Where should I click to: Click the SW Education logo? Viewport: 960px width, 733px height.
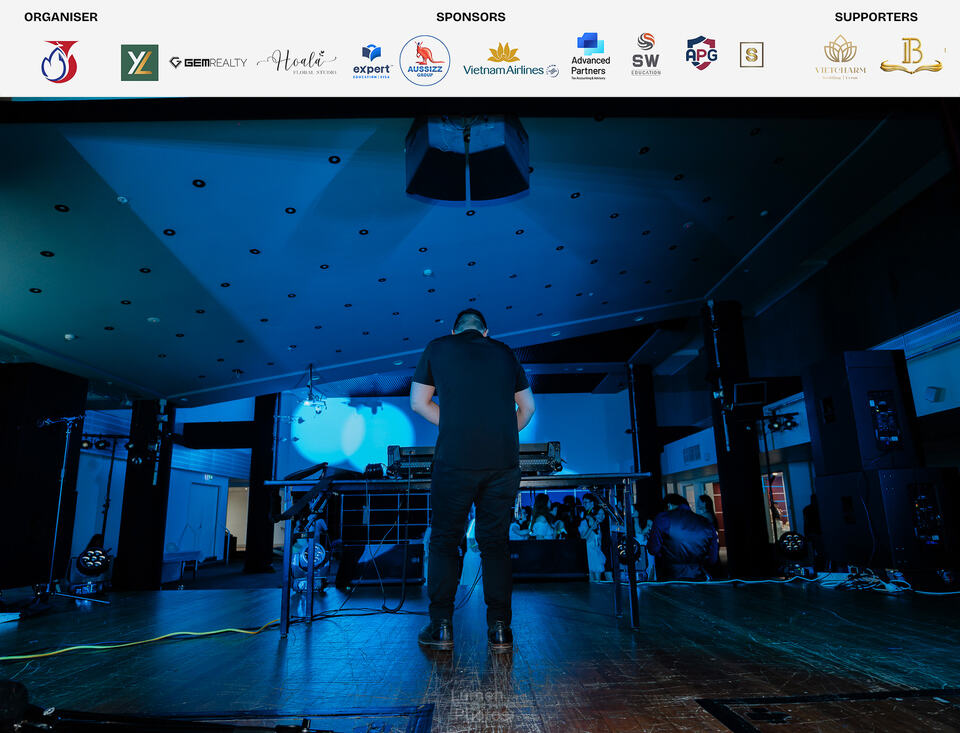tap(646, 54)
